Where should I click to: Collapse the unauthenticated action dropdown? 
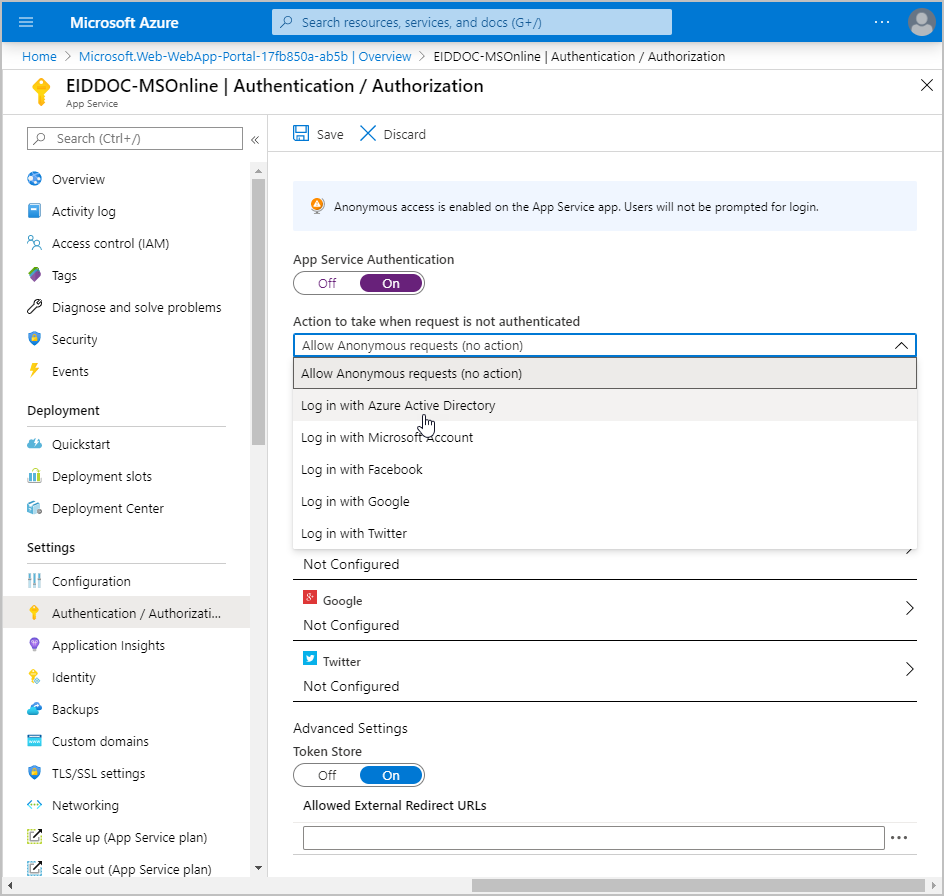point(900,345)
